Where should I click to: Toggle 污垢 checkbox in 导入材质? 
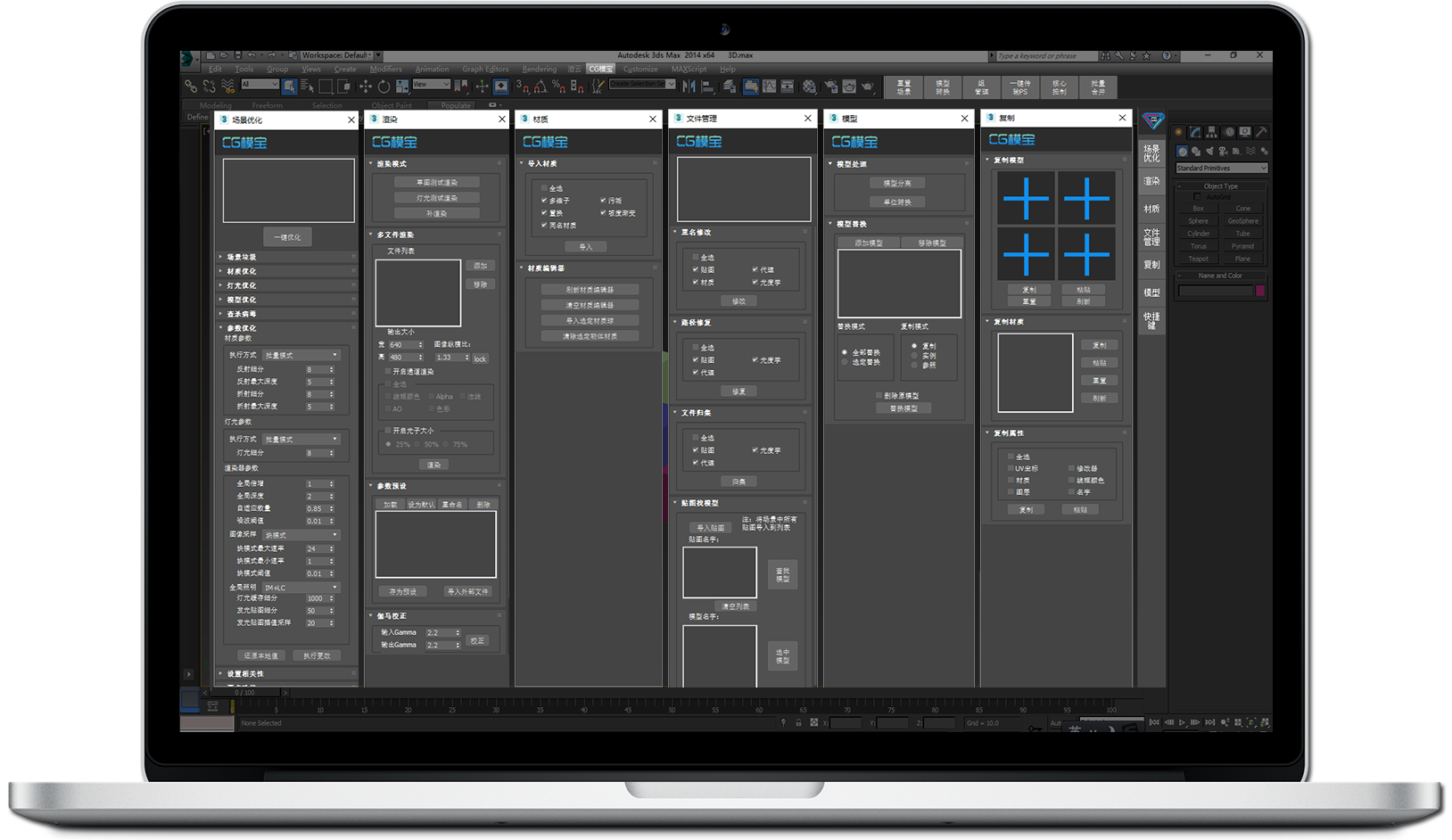coord(603,201)
